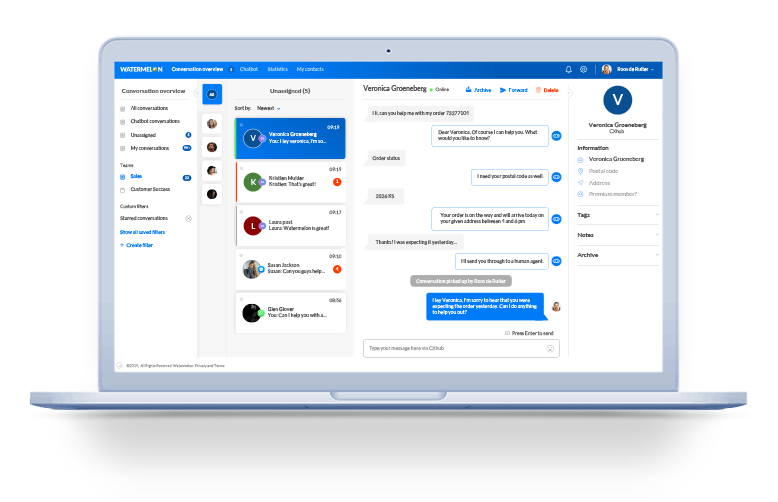Viewport: 778px width, 502px height.
Task: Open the Glen Glover conversation card
Action: [290, 313]
